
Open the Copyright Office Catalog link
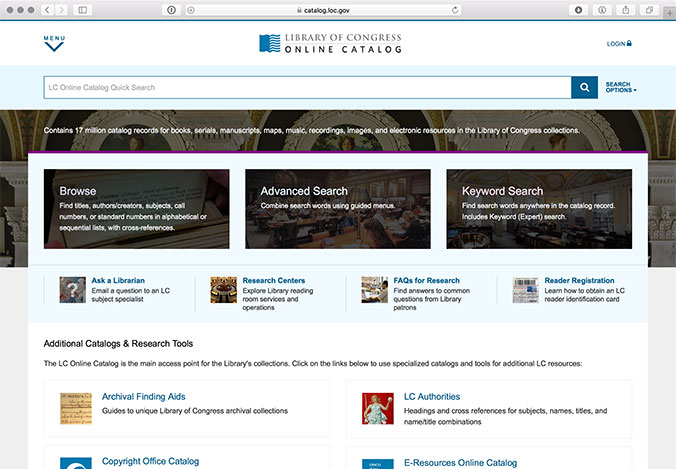(150, 462)
